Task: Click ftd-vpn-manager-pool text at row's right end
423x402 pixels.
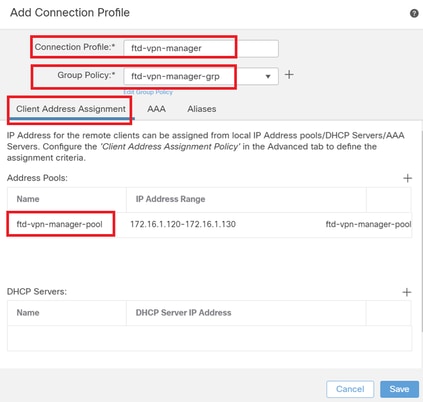Action: [x=368, y=224]
